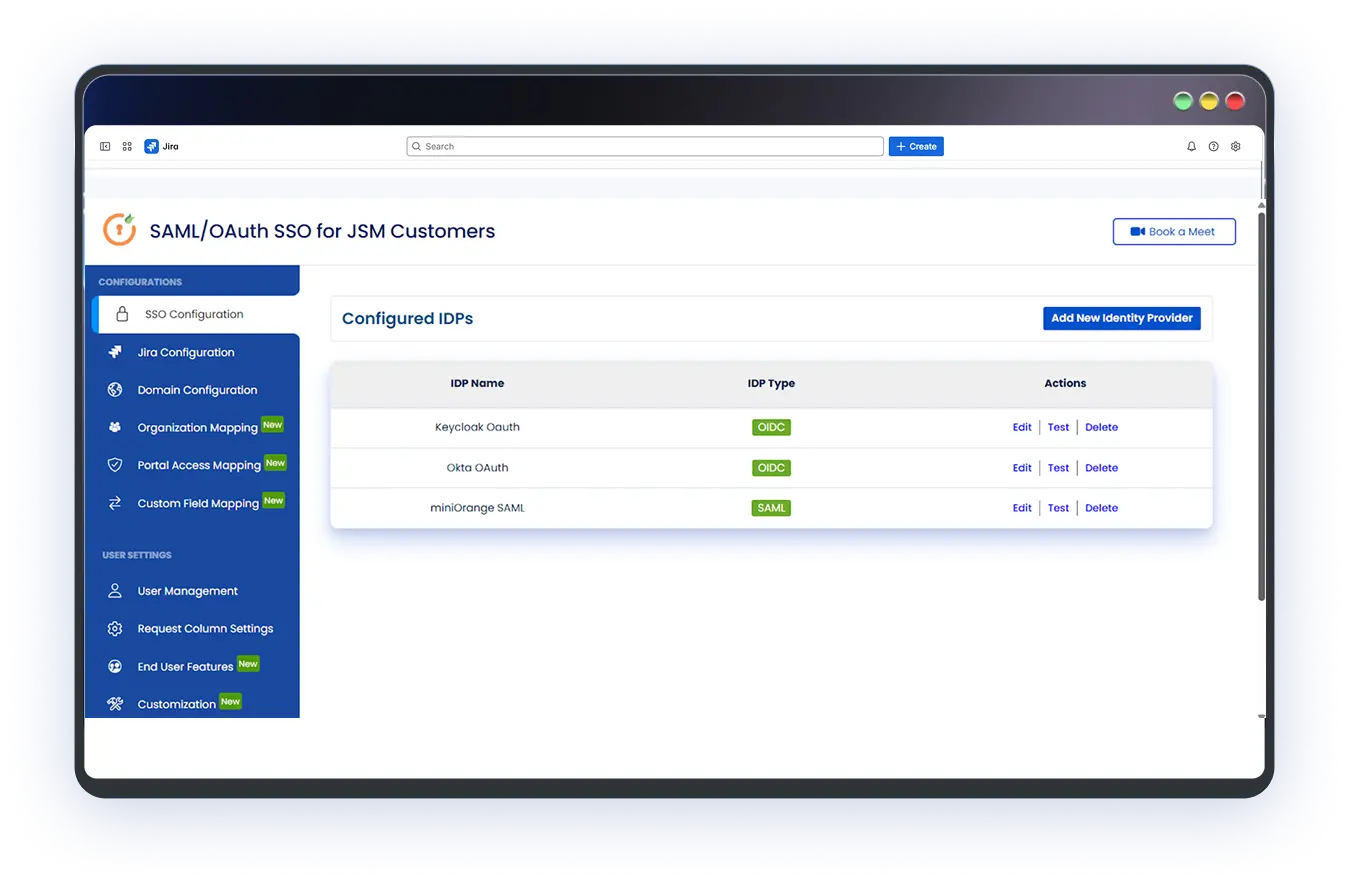Edit the Okta OAuth IDP
Image resolution: width=1349 pixels, height=884 pixels.
point(1022,468)
